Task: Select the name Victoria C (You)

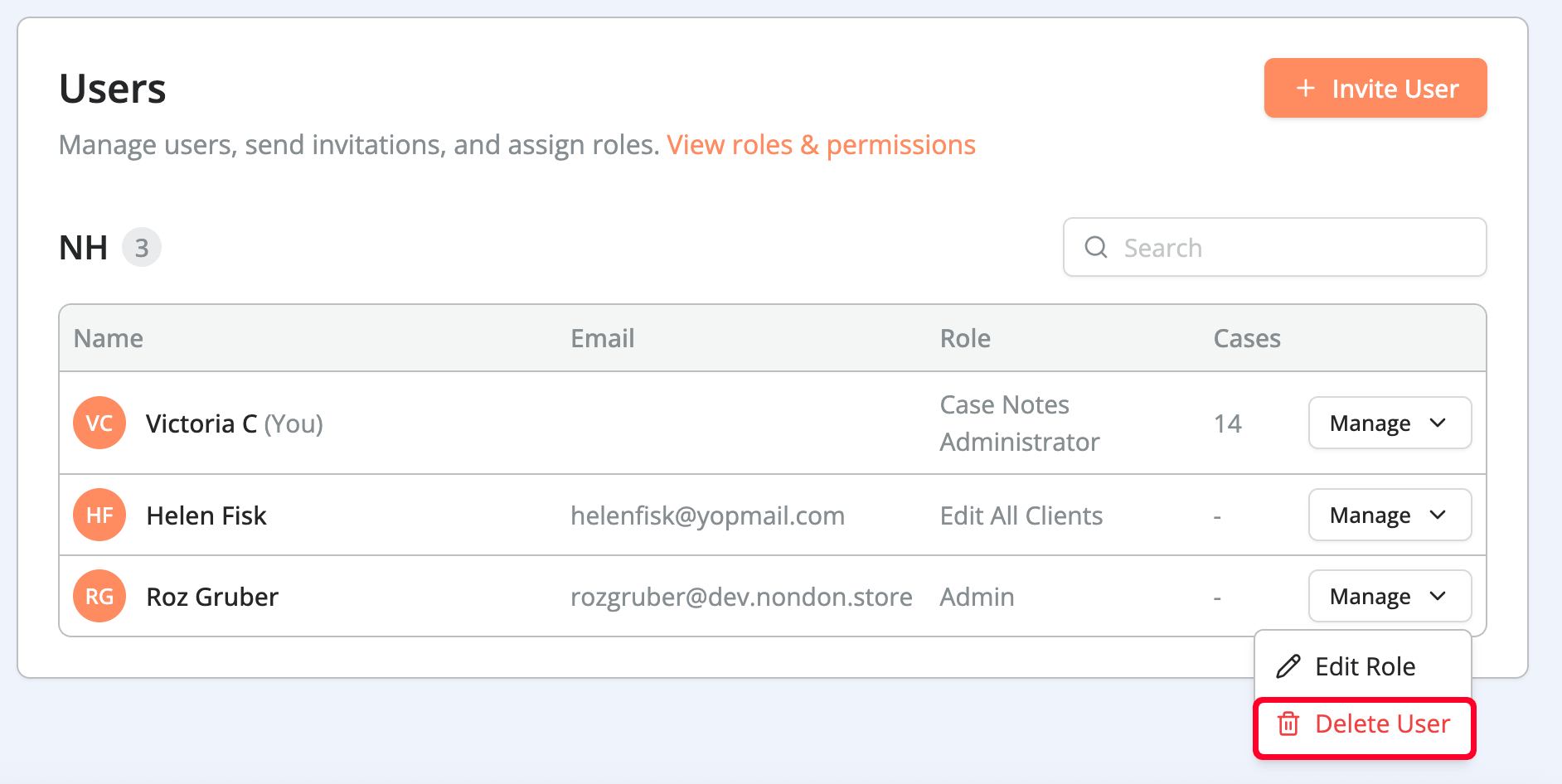Action: (235, 423)
